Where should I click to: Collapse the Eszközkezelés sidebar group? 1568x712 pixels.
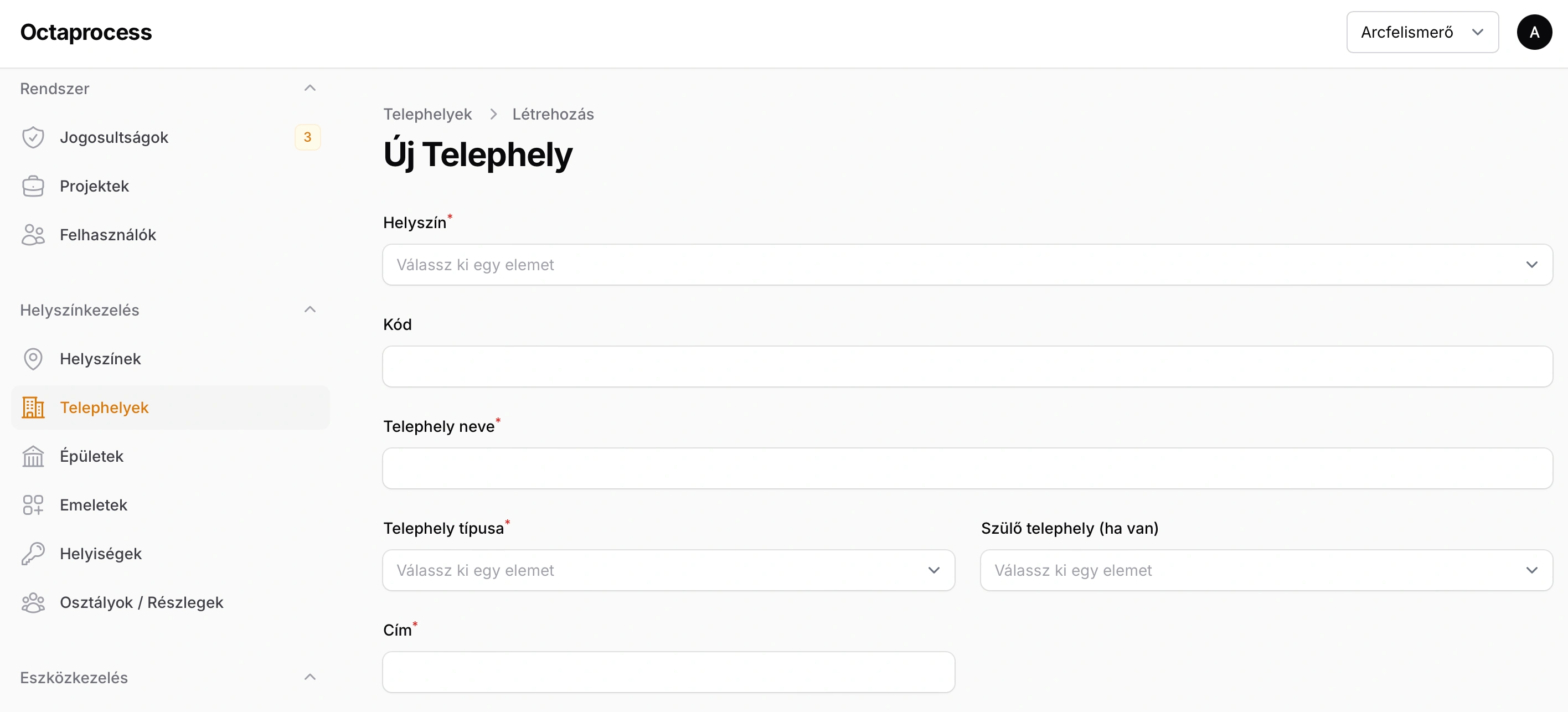(x=310, y=677)
